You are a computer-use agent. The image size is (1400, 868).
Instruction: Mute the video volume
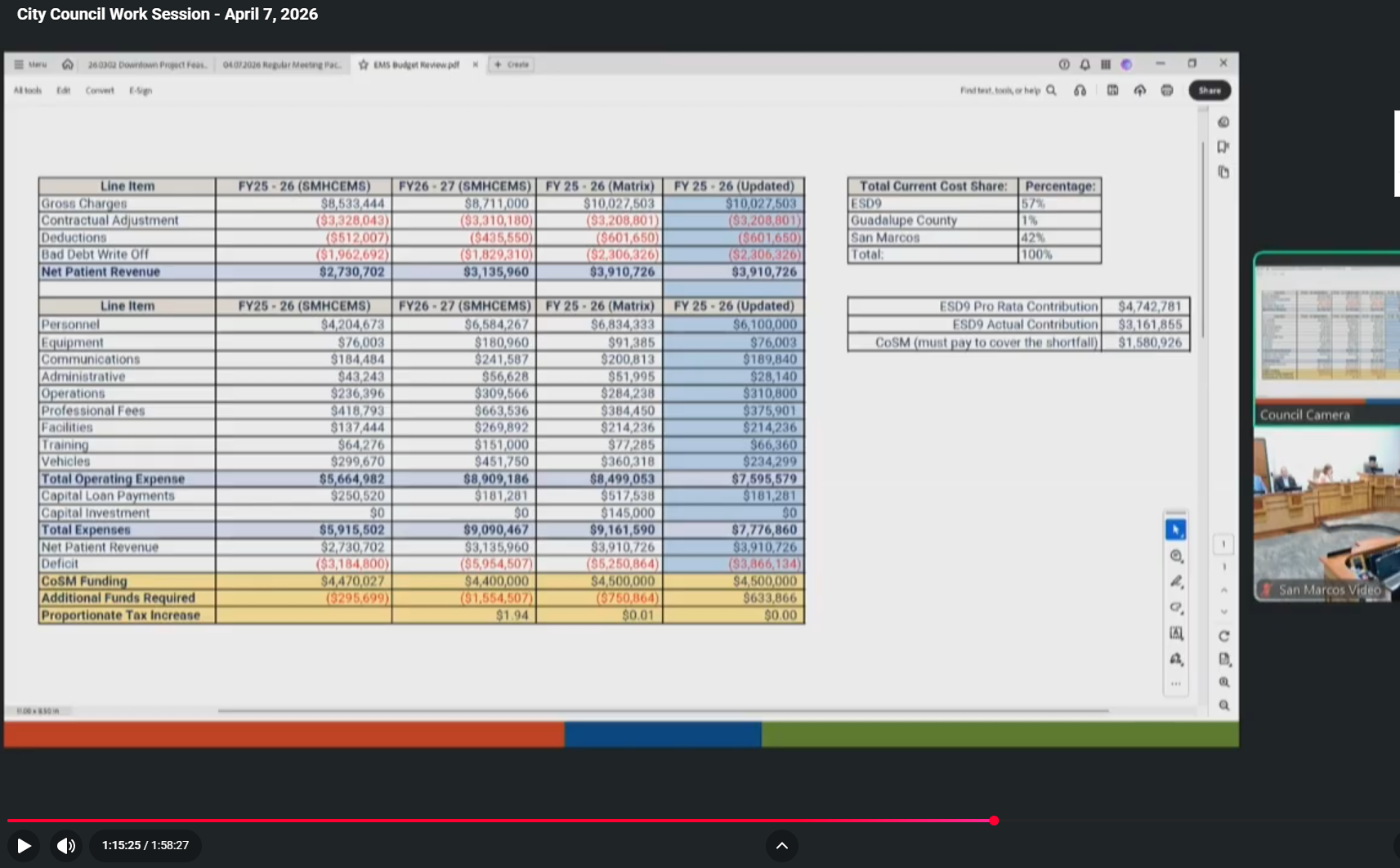(x=66, y=845)
